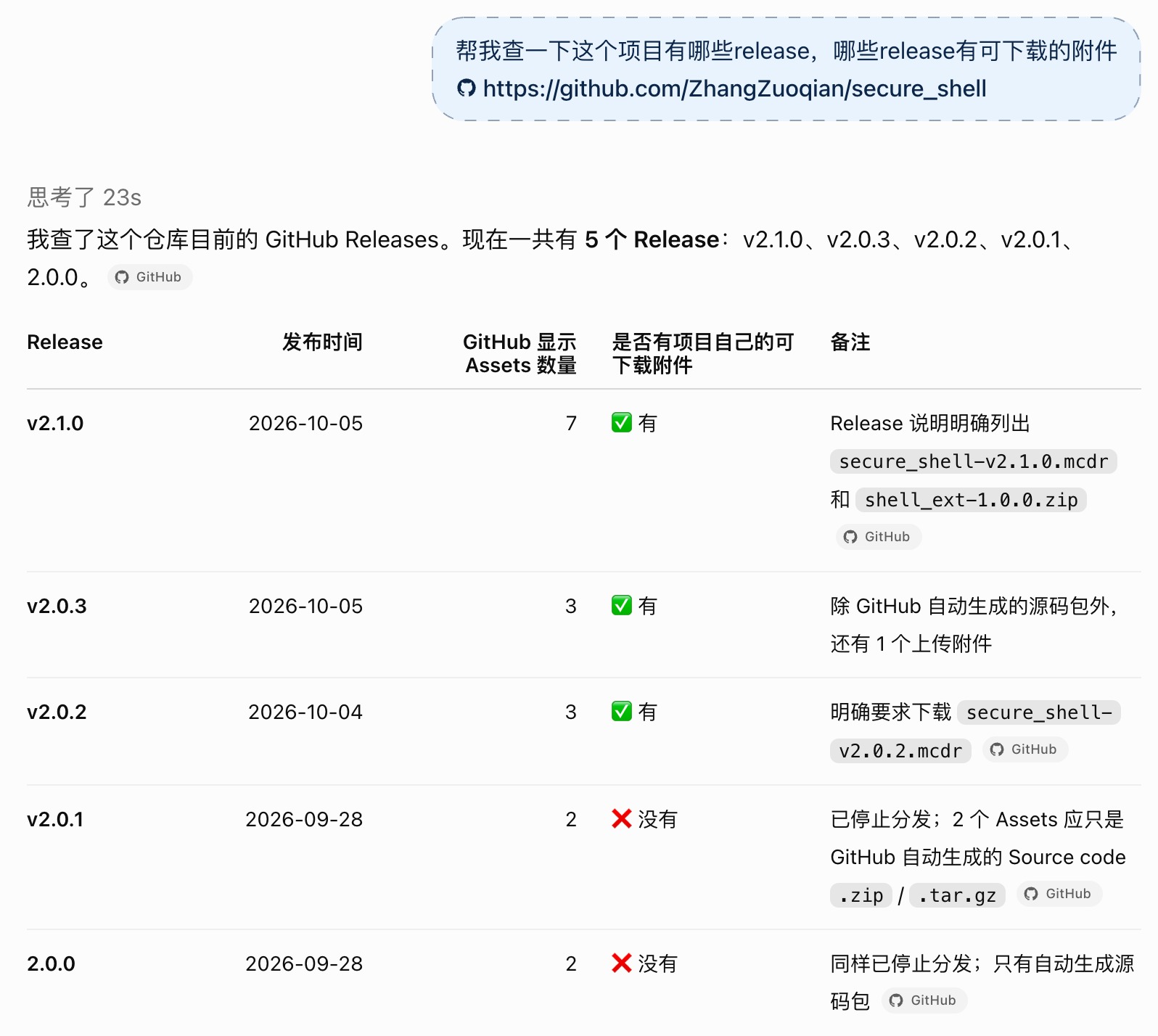
Task: Click the 发布时间 column header
Action: (x=322, y=342)
